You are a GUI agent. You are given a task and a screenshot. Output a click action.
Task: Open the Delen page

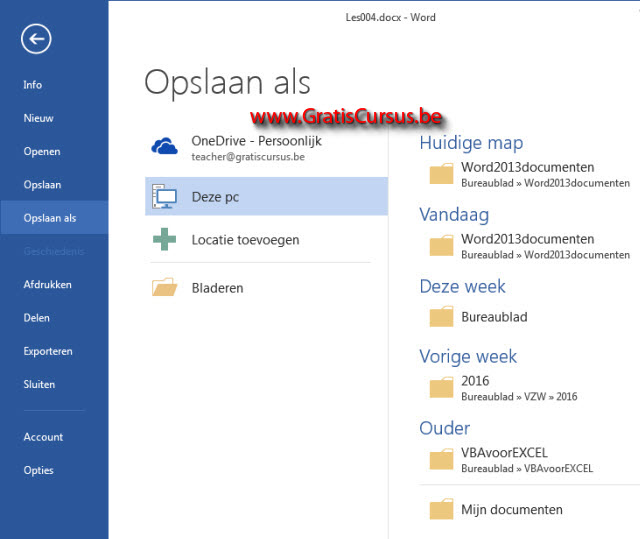36,318
